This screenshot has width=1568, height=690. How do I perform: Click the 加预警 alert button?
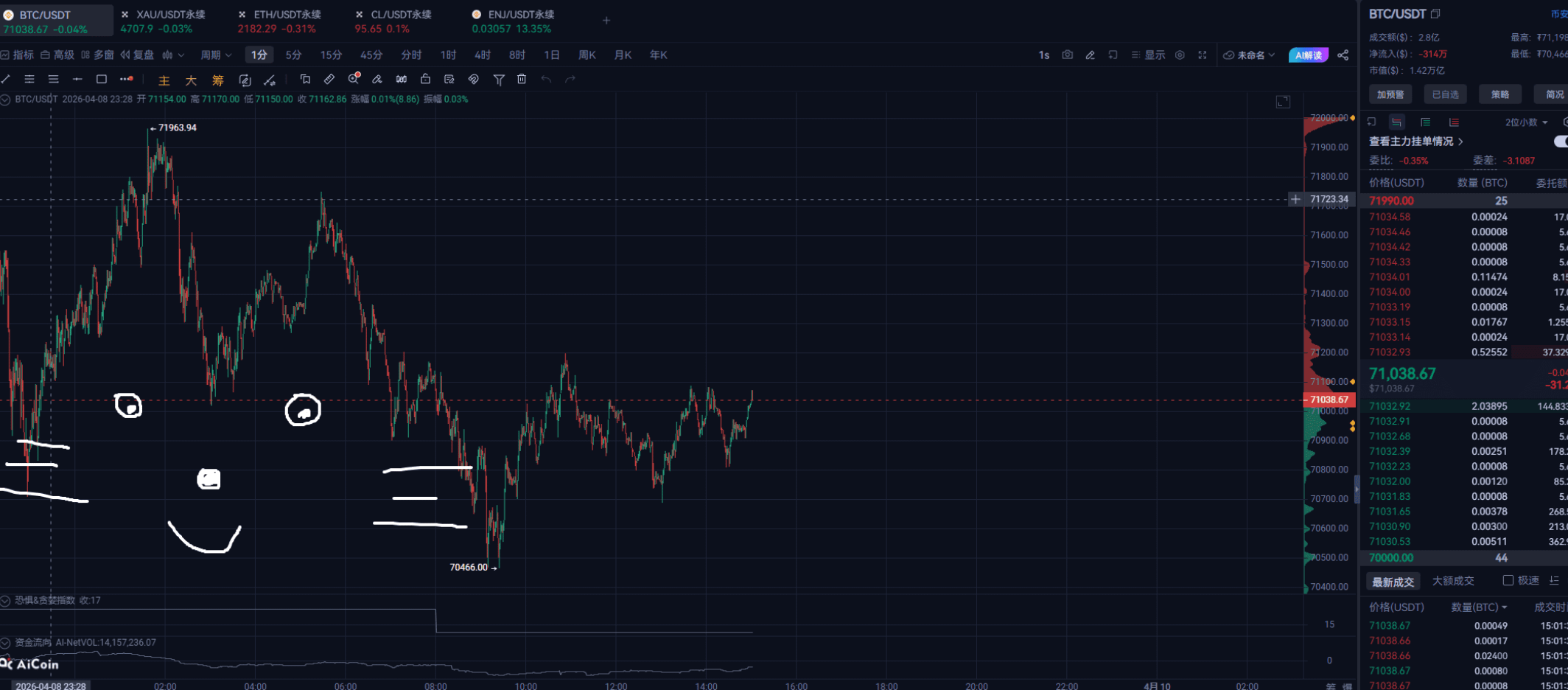pos(1390,94)
